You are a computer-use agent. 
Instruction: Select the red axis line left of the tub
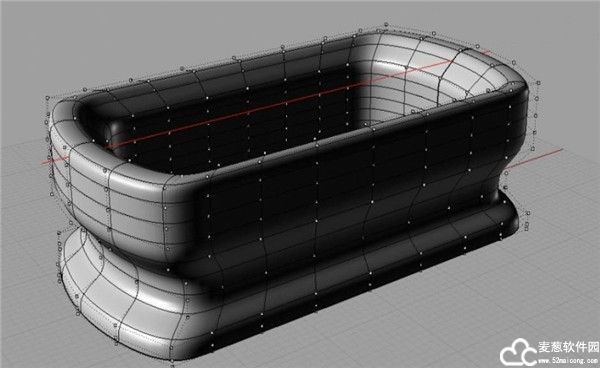pos(55,159)
